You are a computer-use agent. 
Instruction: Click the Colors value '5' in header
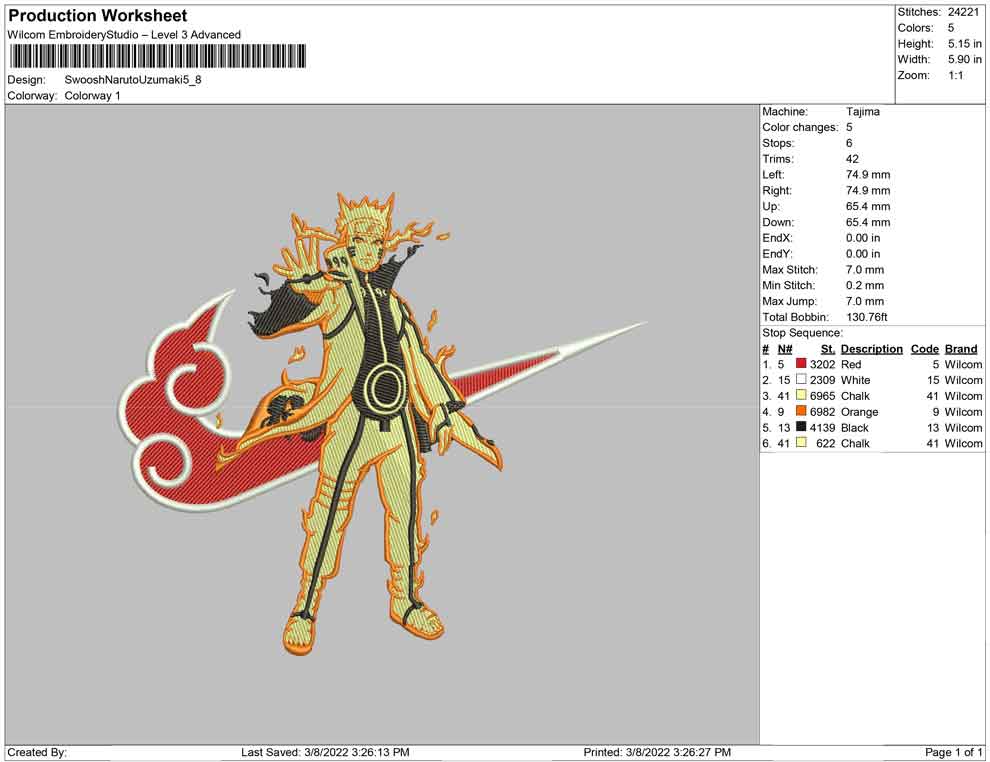tap(951, 28)
